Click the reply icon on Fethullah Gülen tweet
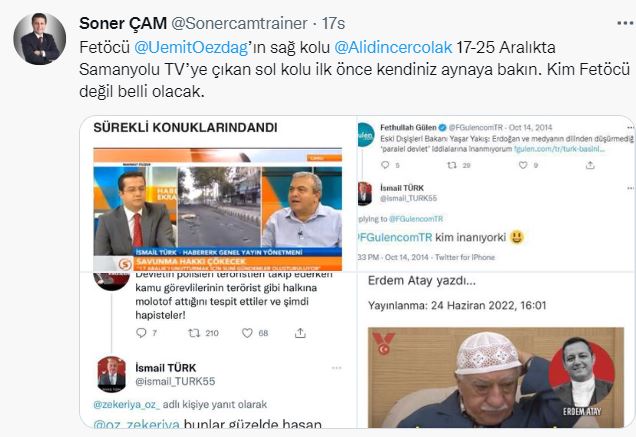The height and width of the screenshot is (437, 636). (385, 165)
